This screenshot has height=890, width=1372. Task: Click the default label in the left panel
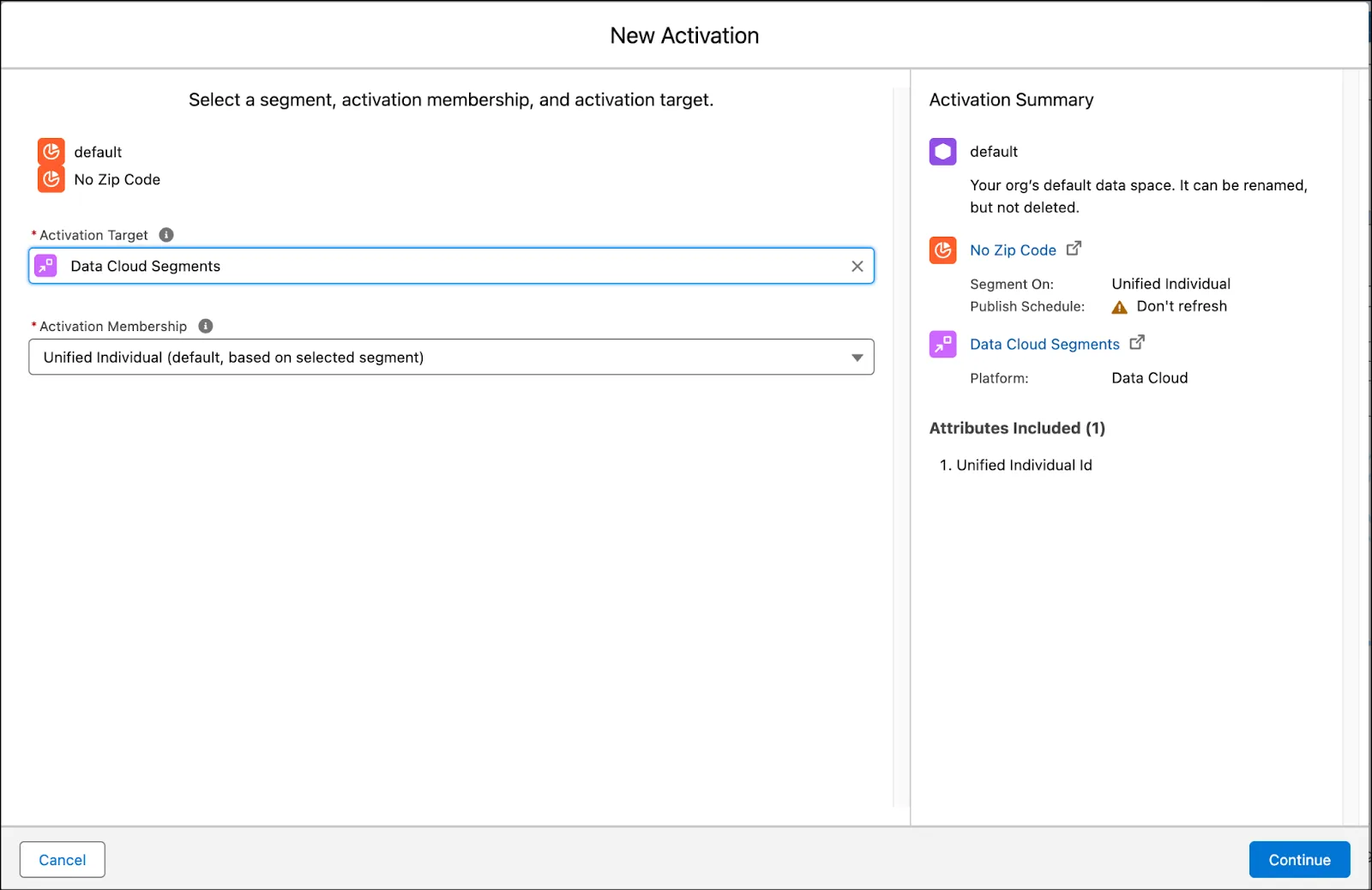(98, 152)
